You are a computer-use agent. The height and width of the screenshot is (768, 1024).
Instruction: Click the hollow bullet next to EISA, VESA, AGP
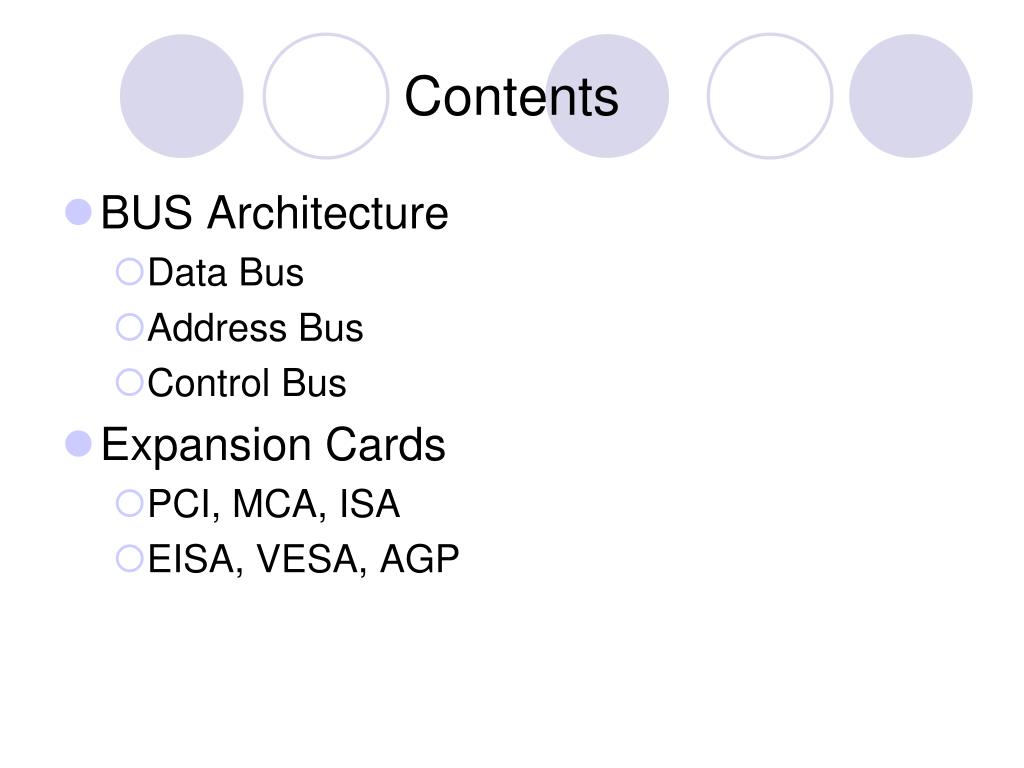coord(129,559)
